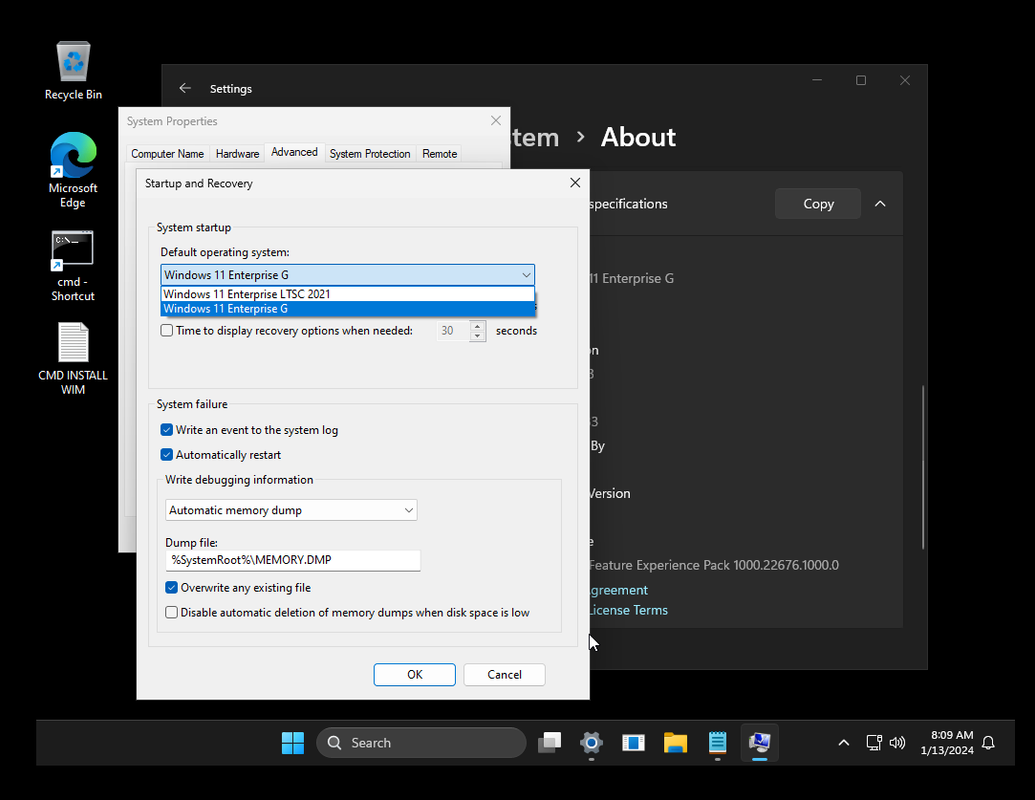Click the Settings gear icon in taskbar

click(591, 743)
